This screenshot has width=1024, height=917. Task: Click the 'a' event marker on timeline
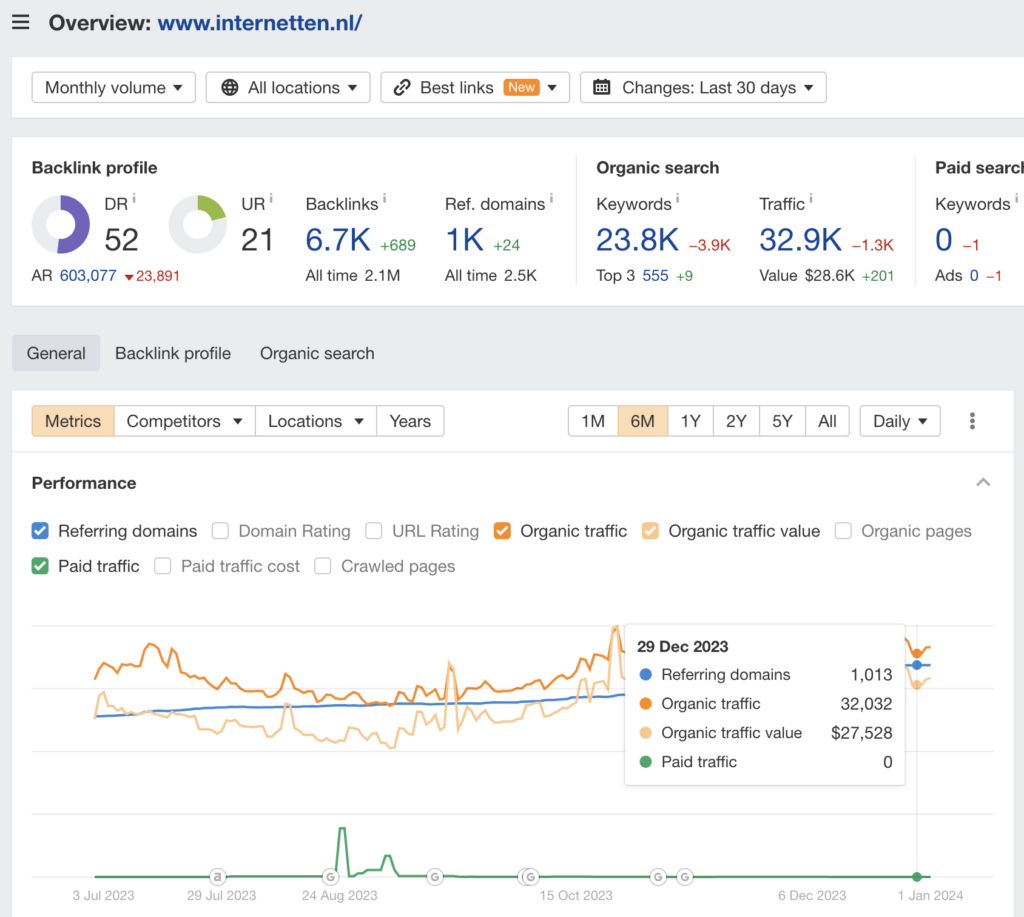pos(217,876)
